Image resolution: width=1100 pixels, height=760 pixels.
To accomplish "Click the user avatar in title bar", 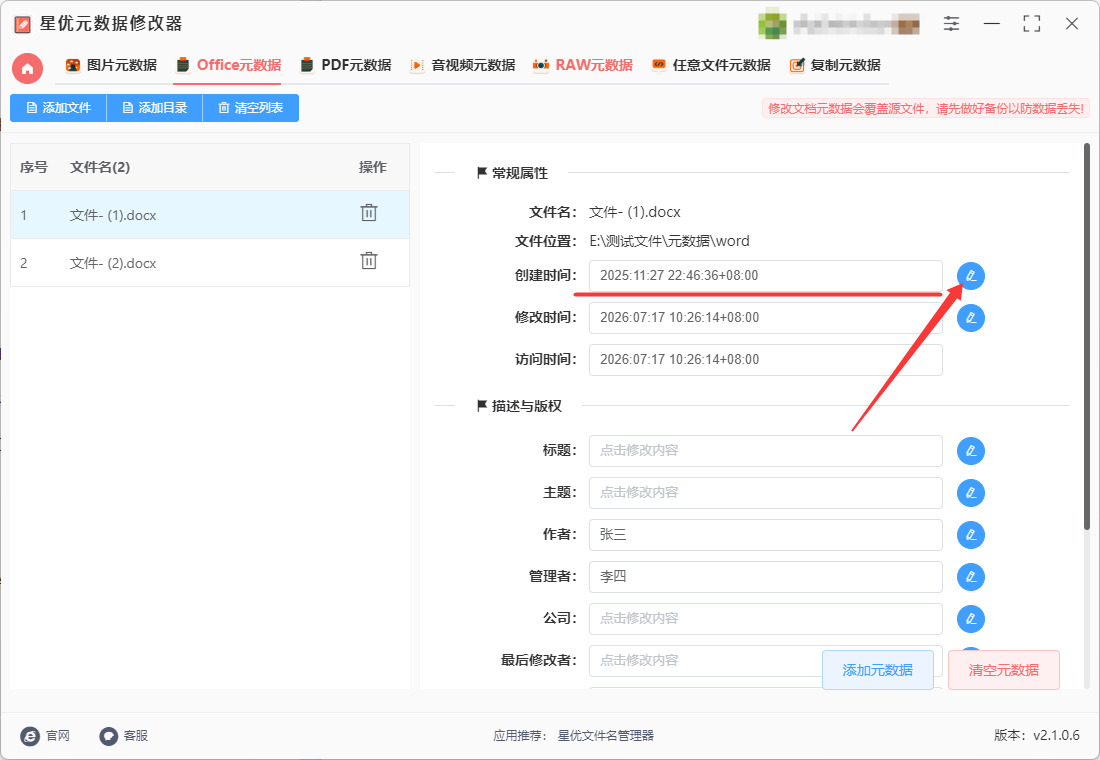I will pyautogui.click(x=772, y=24).
